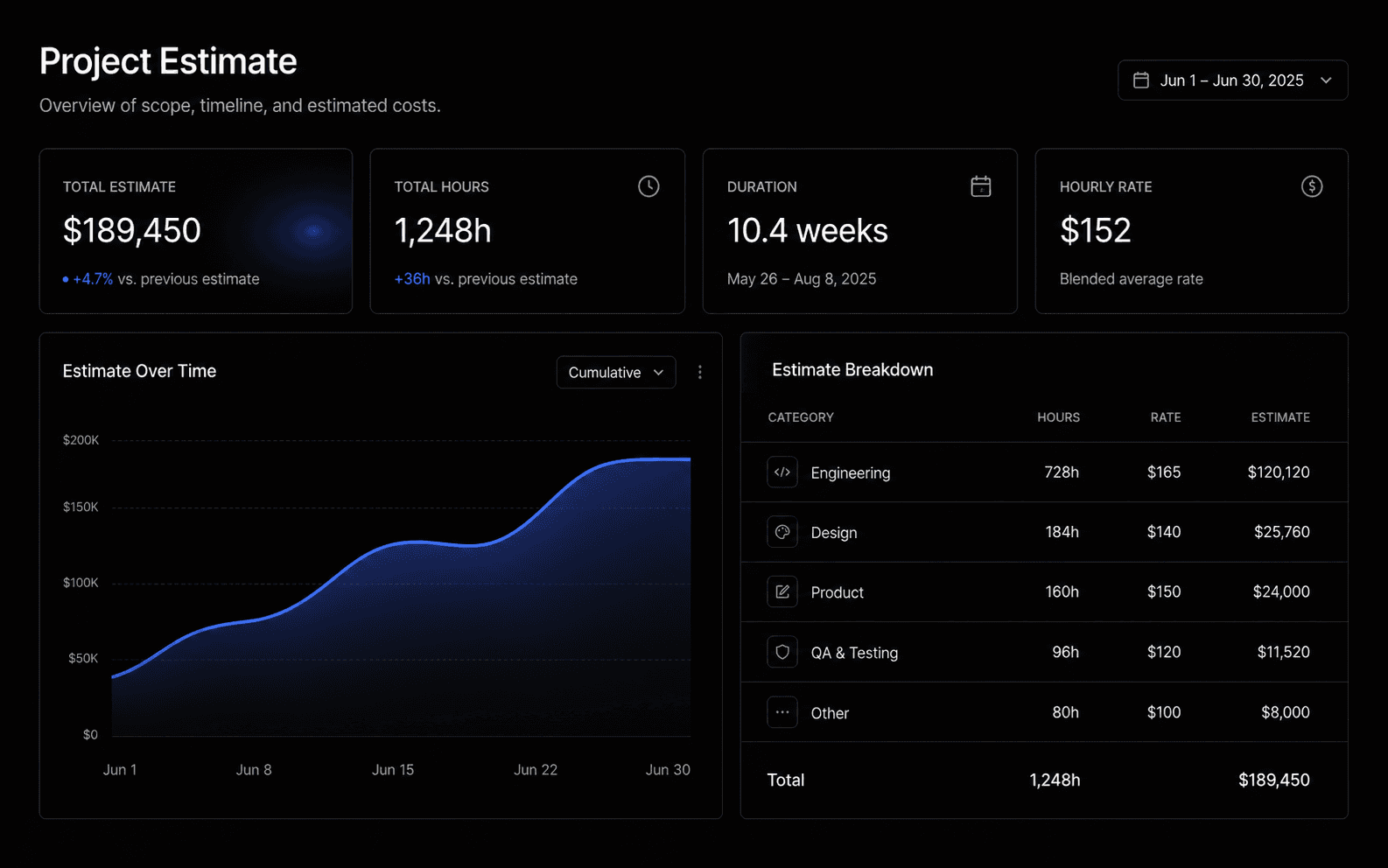Sort by the ESTIMATE column header
The image size is (1388, 868).
pyautogui.click(x=1280, y=417)
